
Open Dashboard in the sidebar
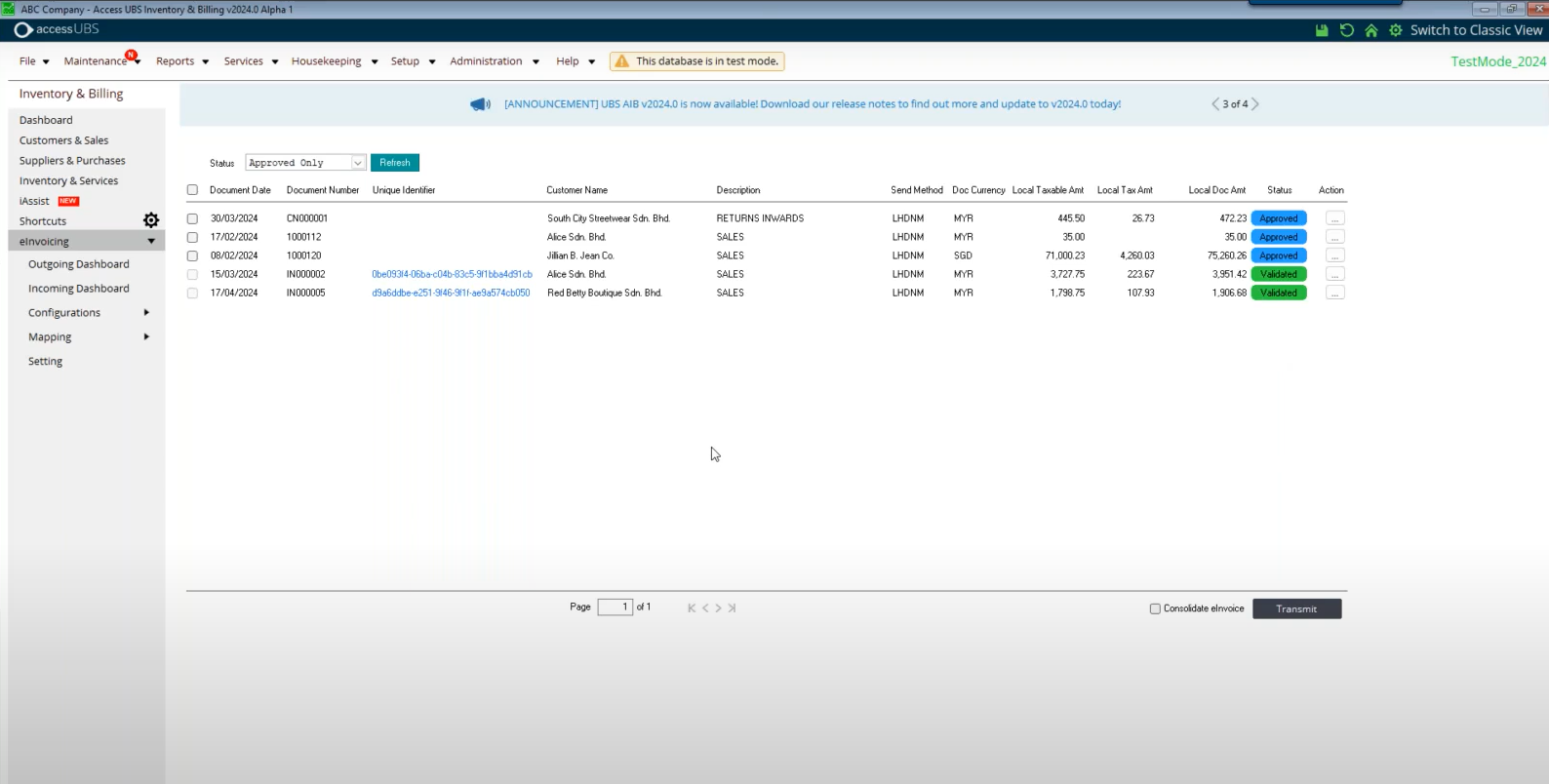point(46,120)
